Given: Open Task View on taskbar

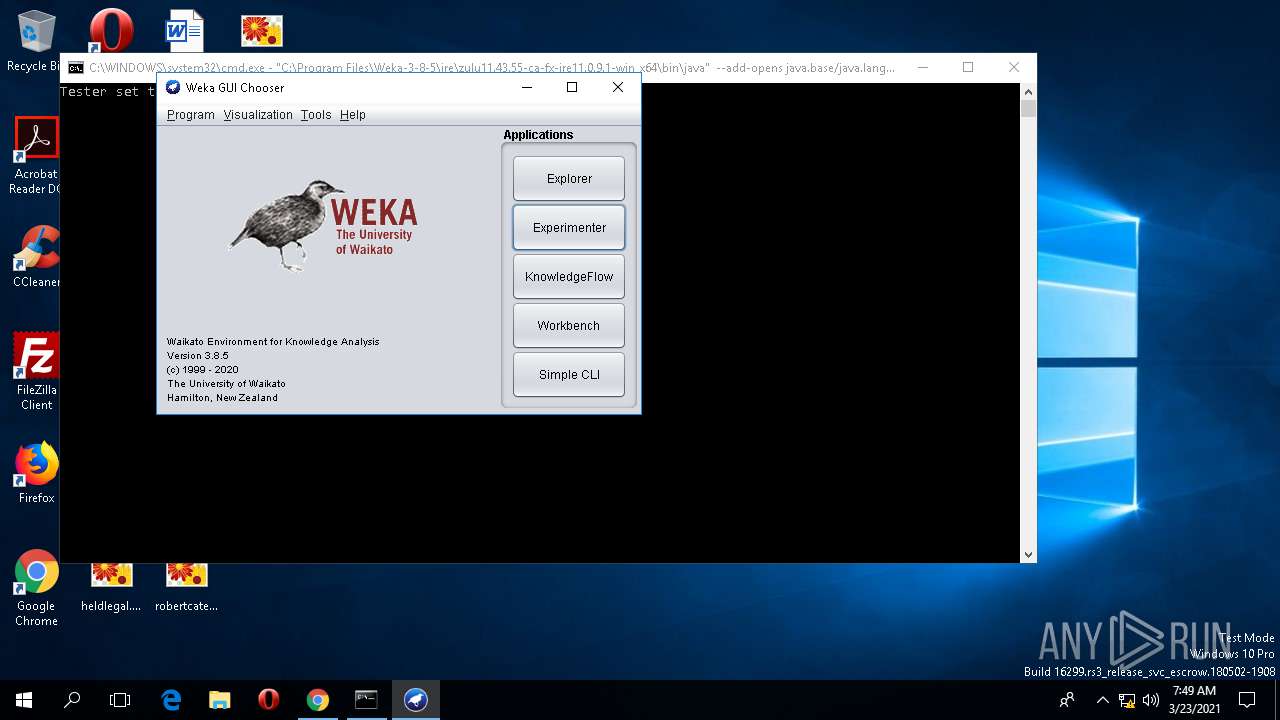Looking at the screenshot, I should (120, 700).
